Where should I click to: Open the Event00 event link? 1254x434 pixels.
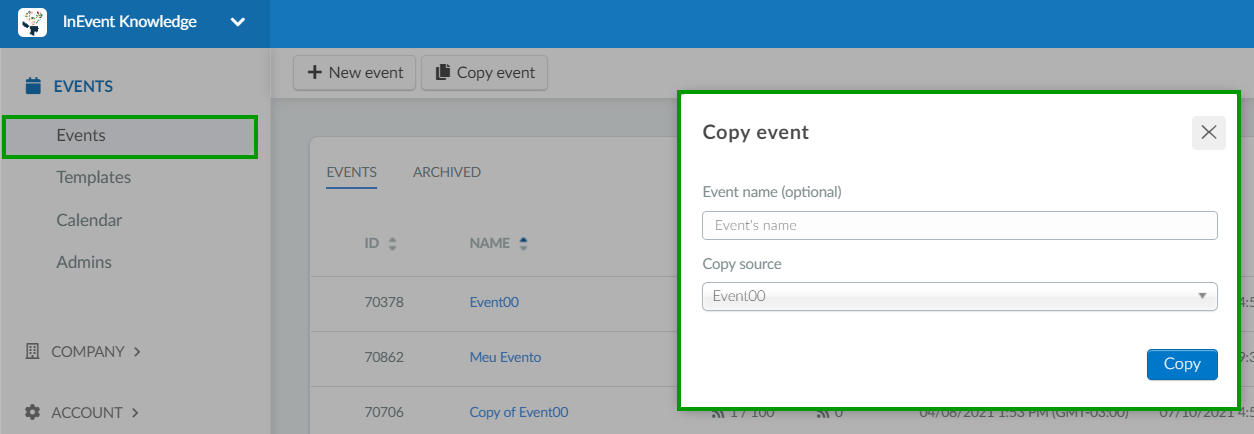pos(494,302)
